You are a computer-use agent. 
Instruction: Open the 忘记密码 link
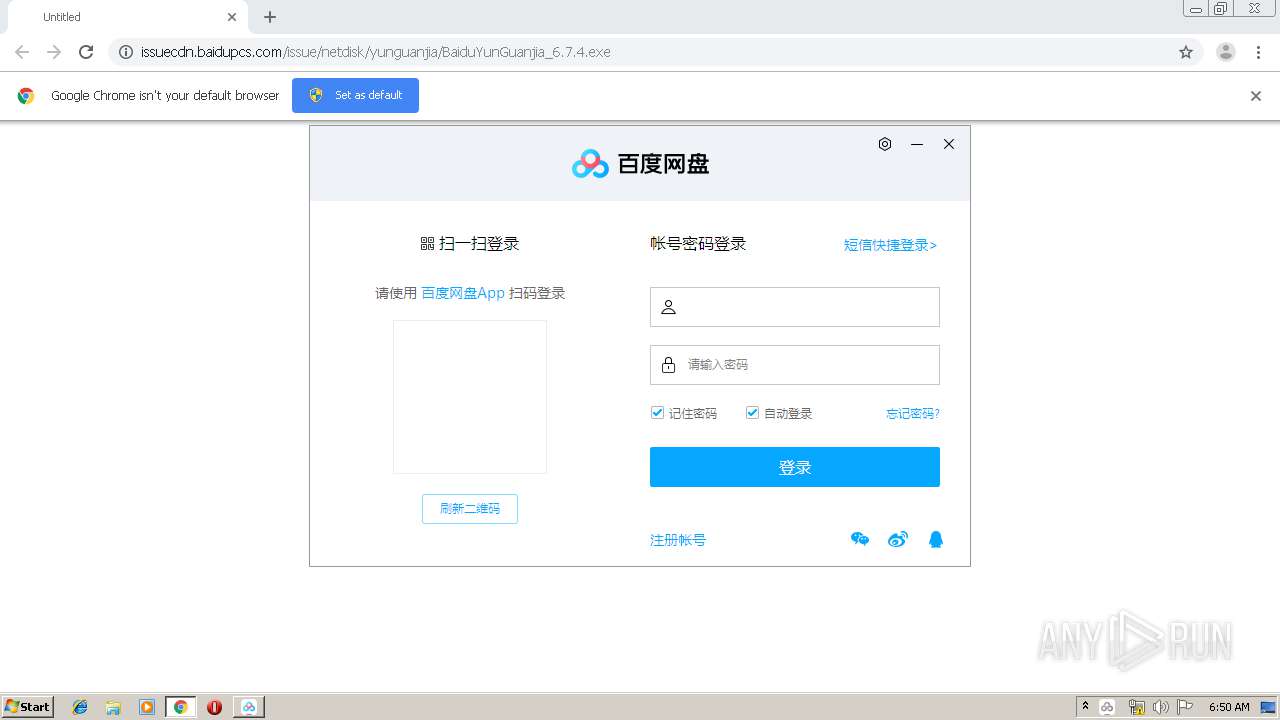point(913,413)
